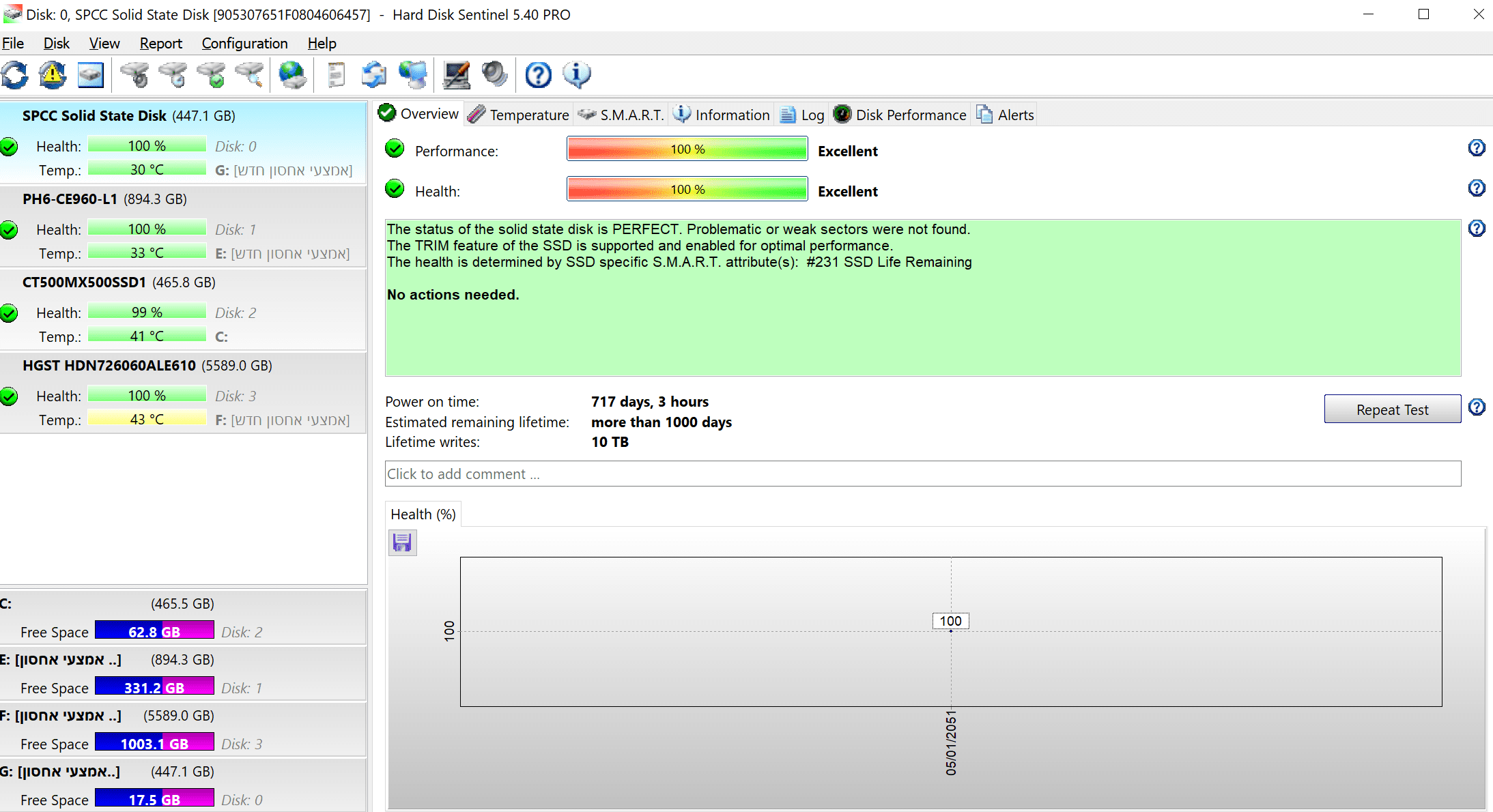Select the CT500MX500SSD1 disk entry

click(x=84, y=282)
